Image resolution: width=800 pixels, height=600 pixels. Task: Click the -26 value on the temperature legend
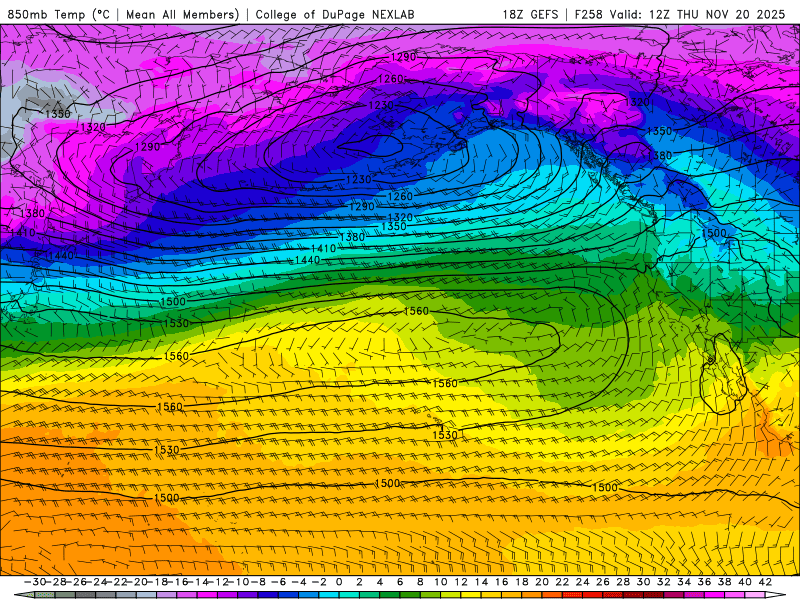[x=77, y=582]
